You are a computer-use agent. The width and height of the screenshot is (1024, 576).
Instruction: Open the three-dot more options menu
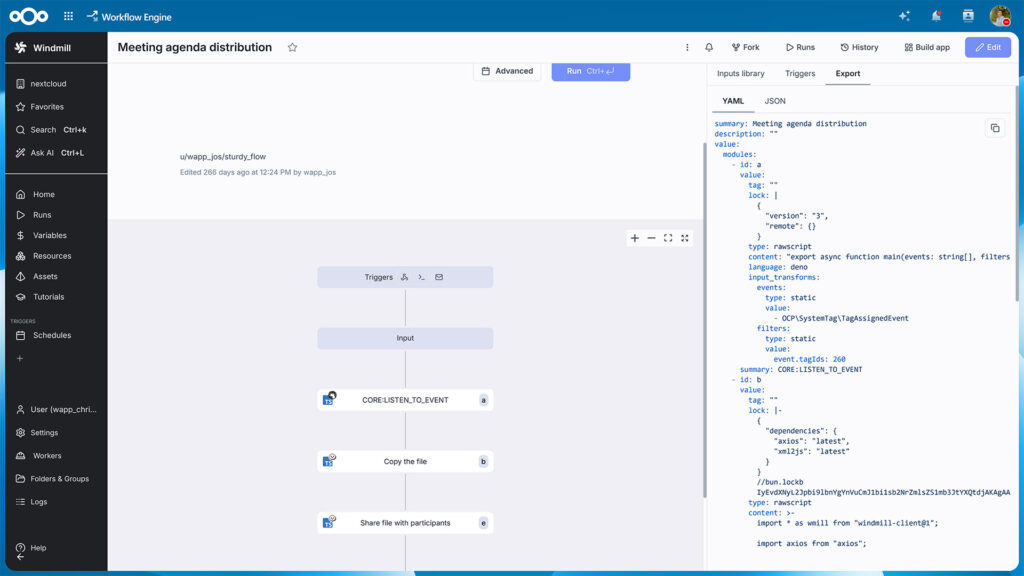pyautogui.click(x=687, y=47)
